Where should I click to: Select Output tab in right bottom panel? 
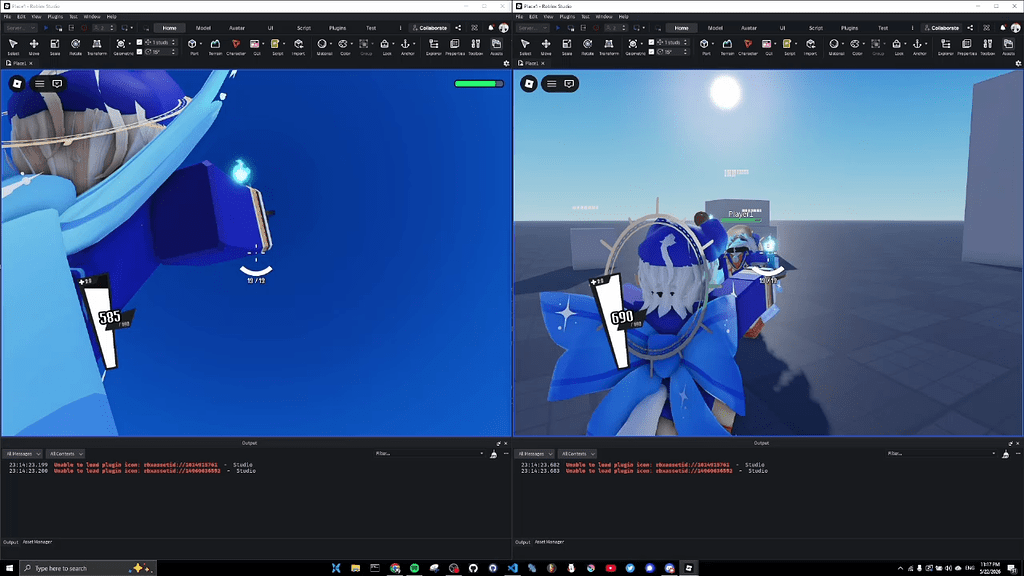(x=522, y=542)
